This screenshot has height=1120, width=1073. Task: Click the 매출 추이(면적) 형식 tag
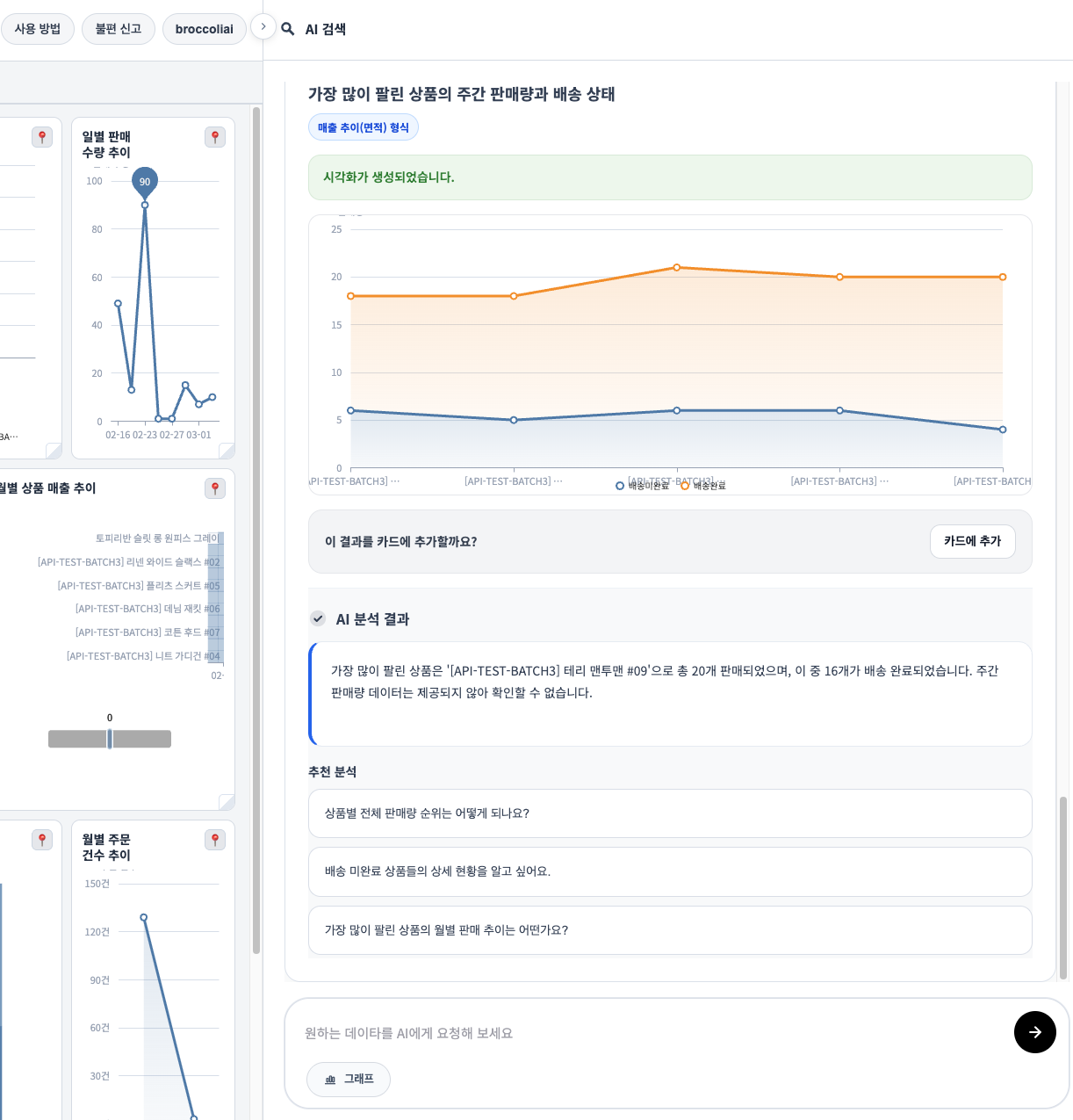[364, 127]
